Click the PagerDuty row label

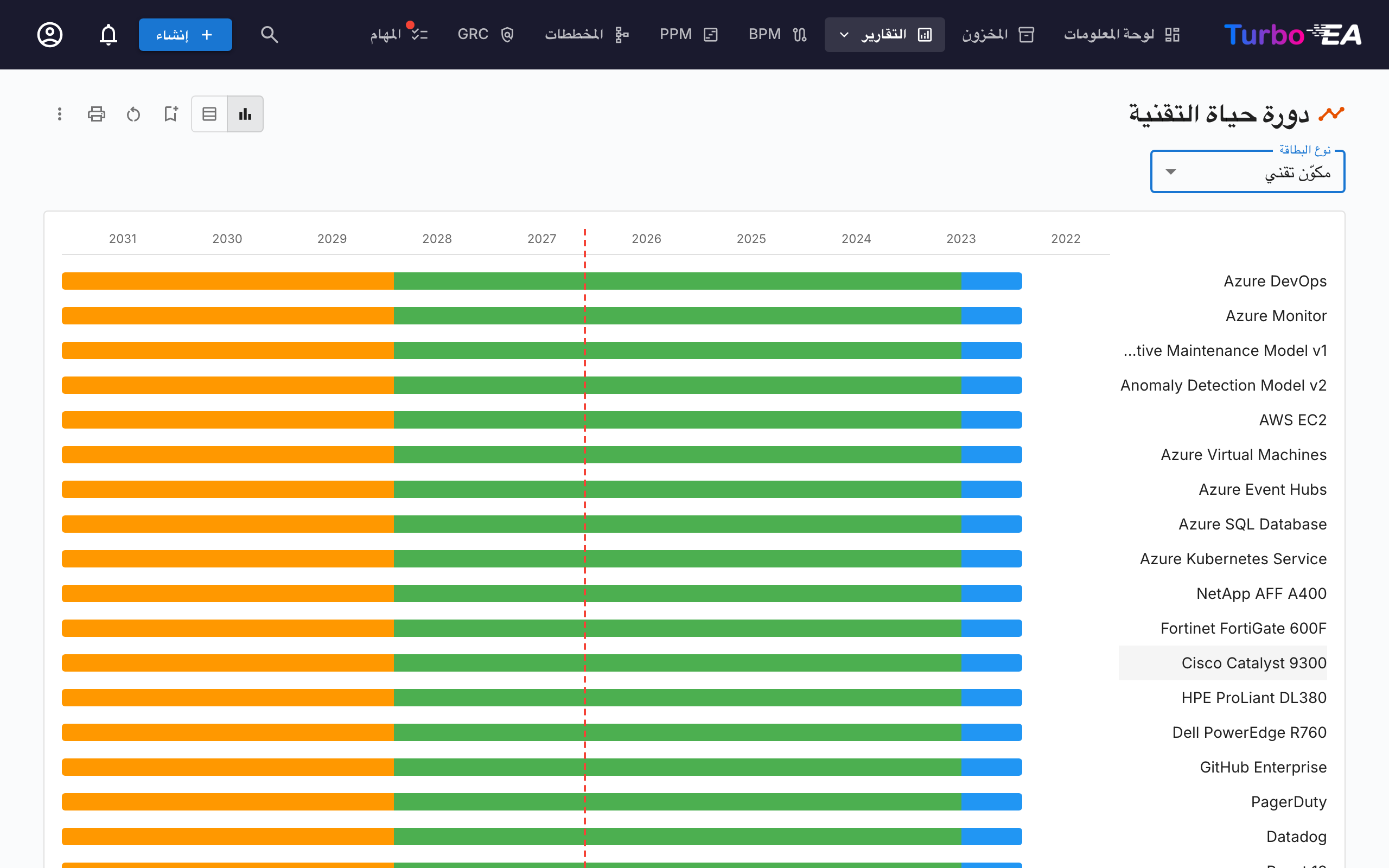(1289, 802)
